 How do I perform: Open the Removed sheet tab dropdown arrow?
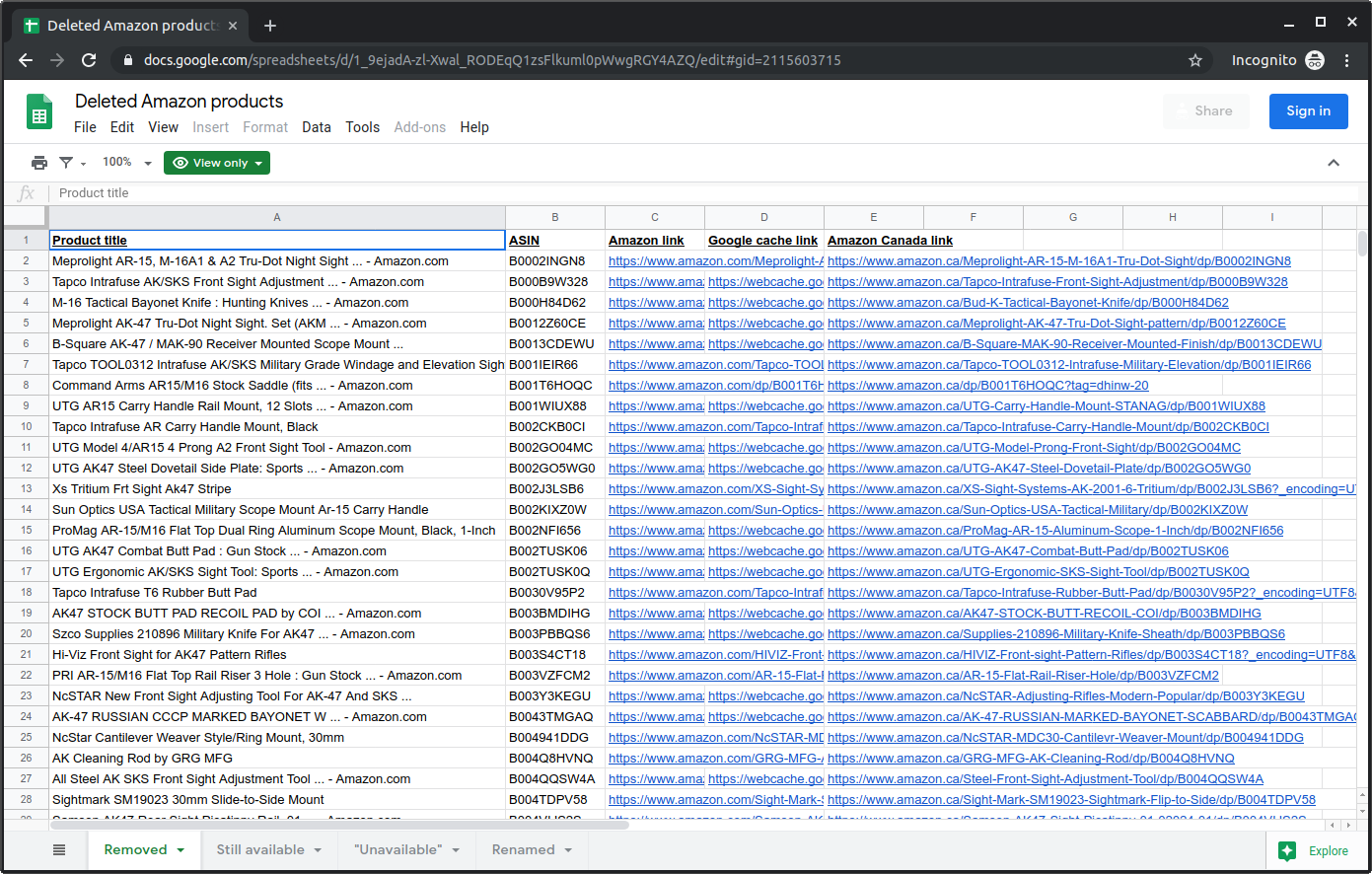(181, 850)
